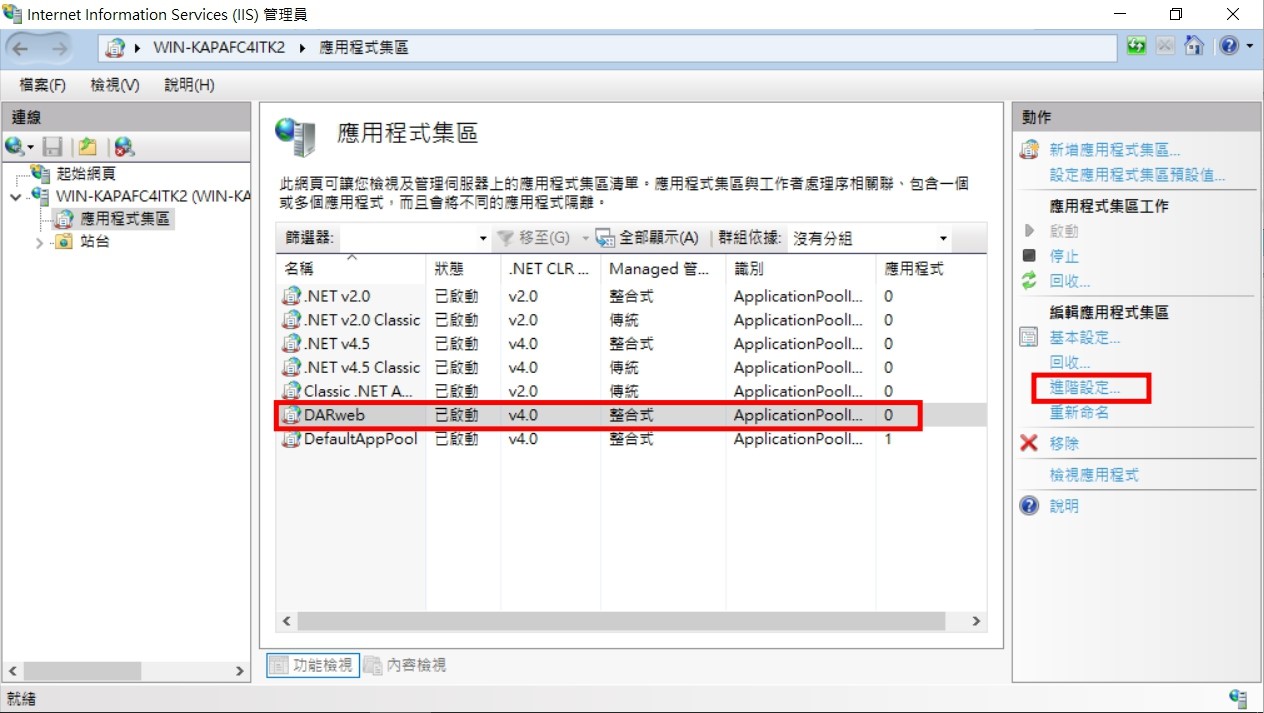
Task: Click the 回收 link under 編輯應用程式集區
Action: (x=1070, y=363)
